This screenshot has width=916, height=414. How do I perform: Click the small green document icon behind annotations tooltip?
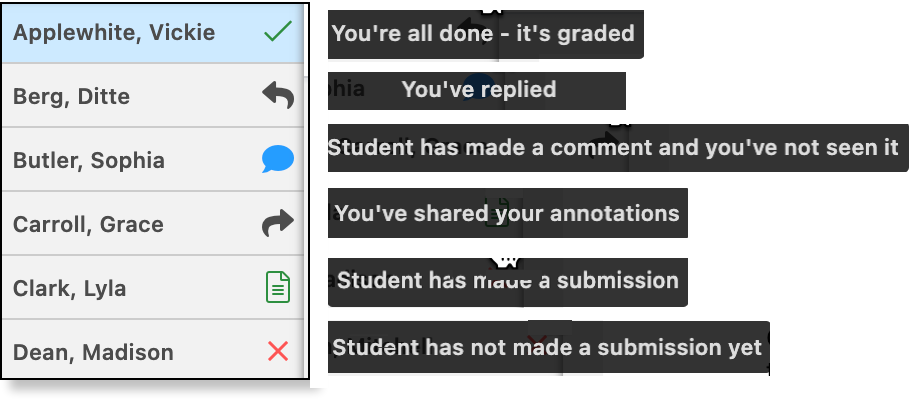pyautogui.click(x=498, y=212)
